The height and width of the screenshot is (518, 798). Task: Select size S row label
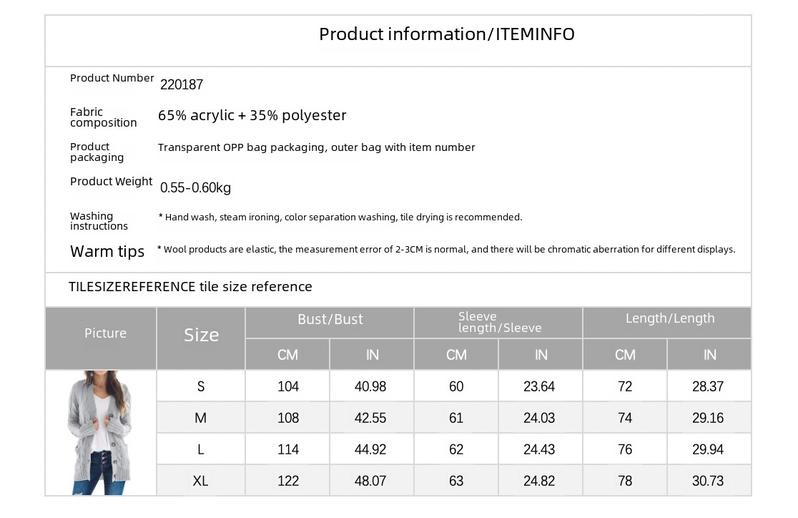201,386
